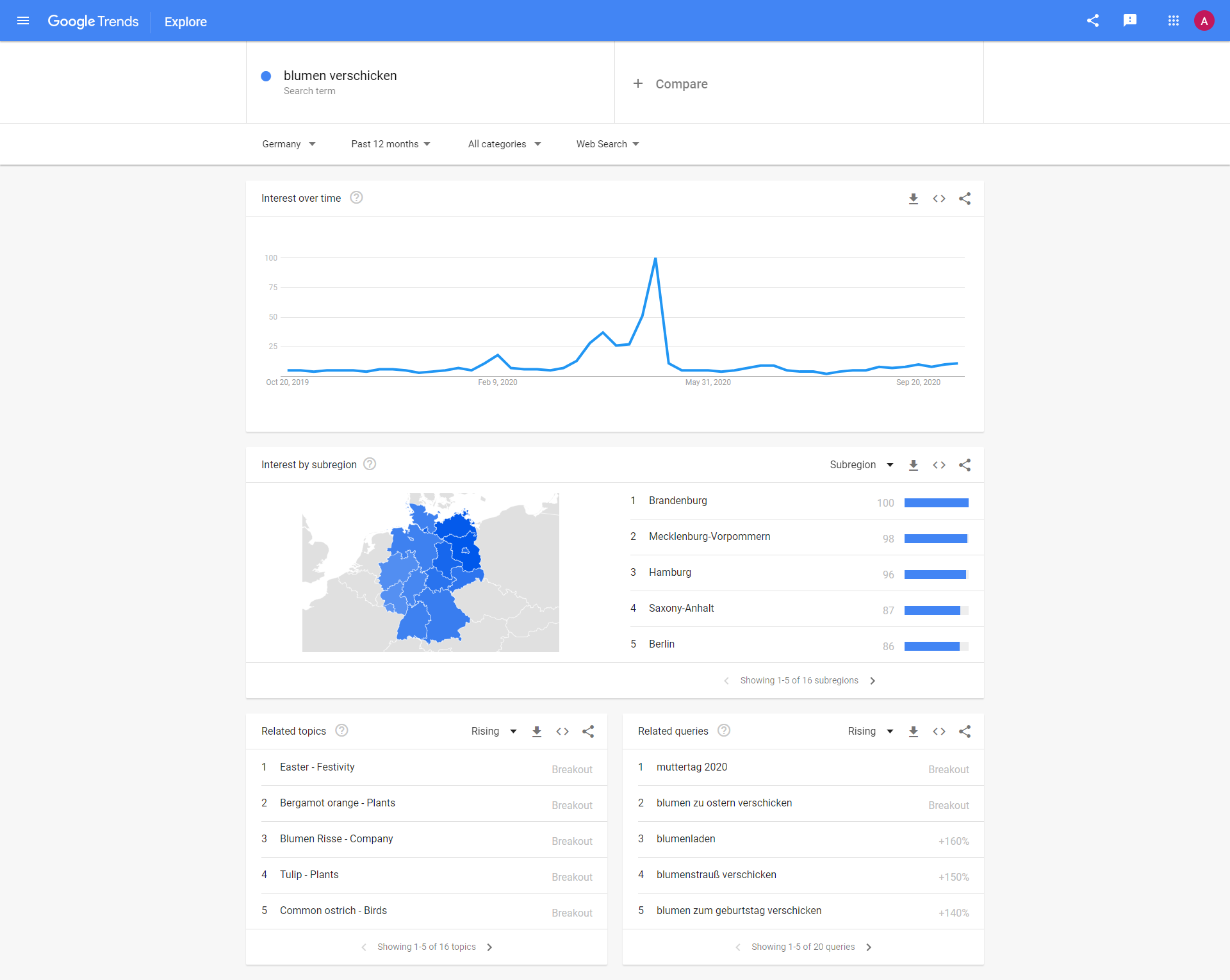Click the Explore header link
Screen dimensions: 1230x980
186,22
